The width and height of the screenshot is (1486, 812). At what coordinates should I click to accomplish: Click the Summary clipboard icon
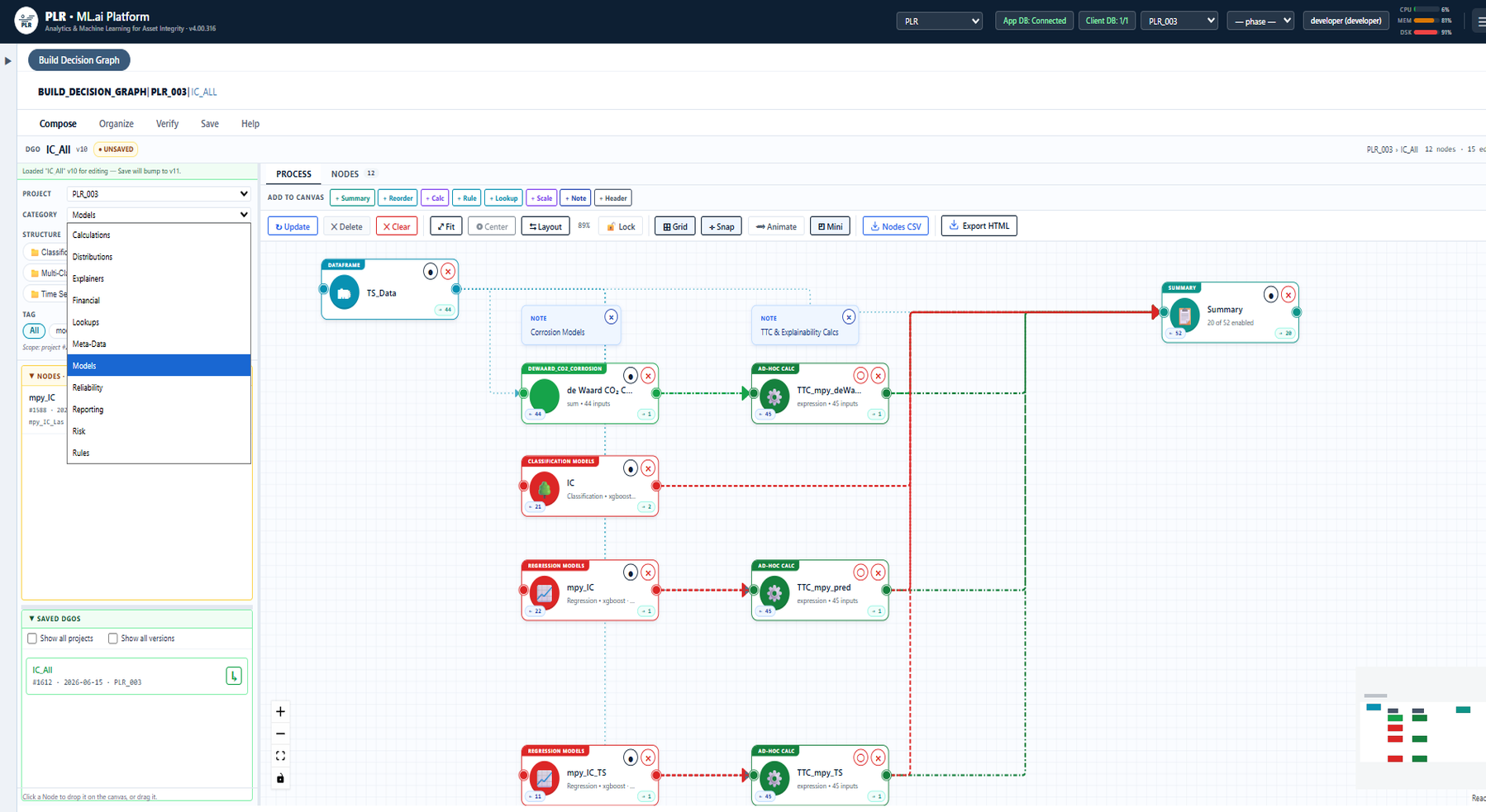(1184, 315)
